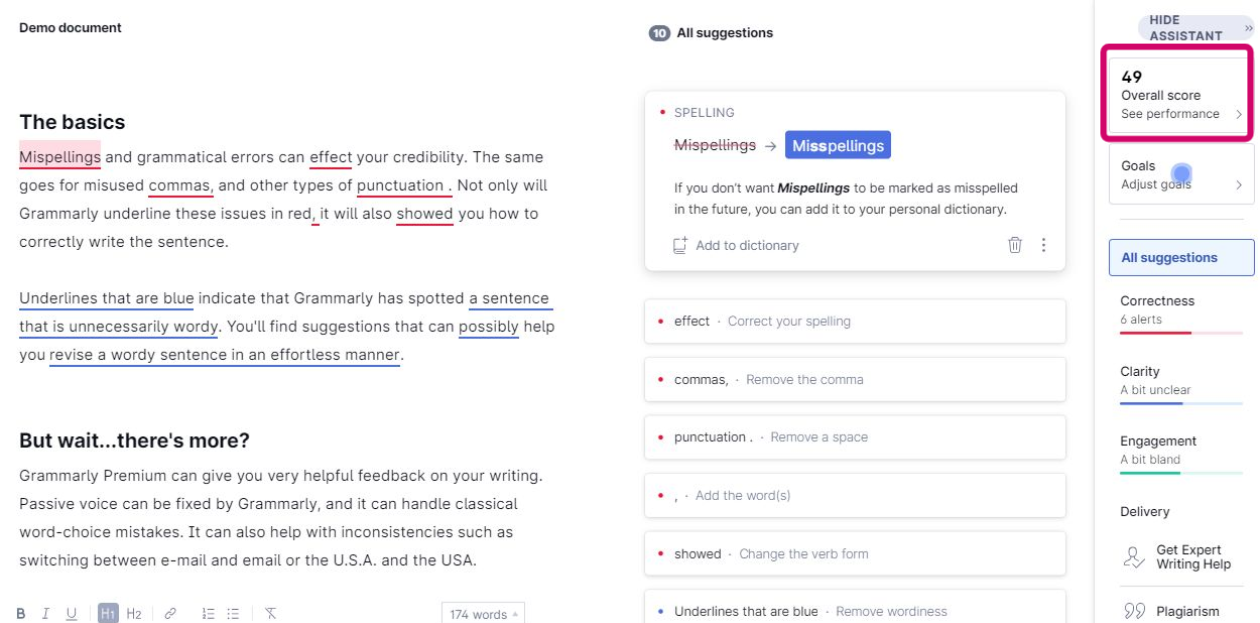Expand Overall score performance chevron

[x=1239, y=114]
